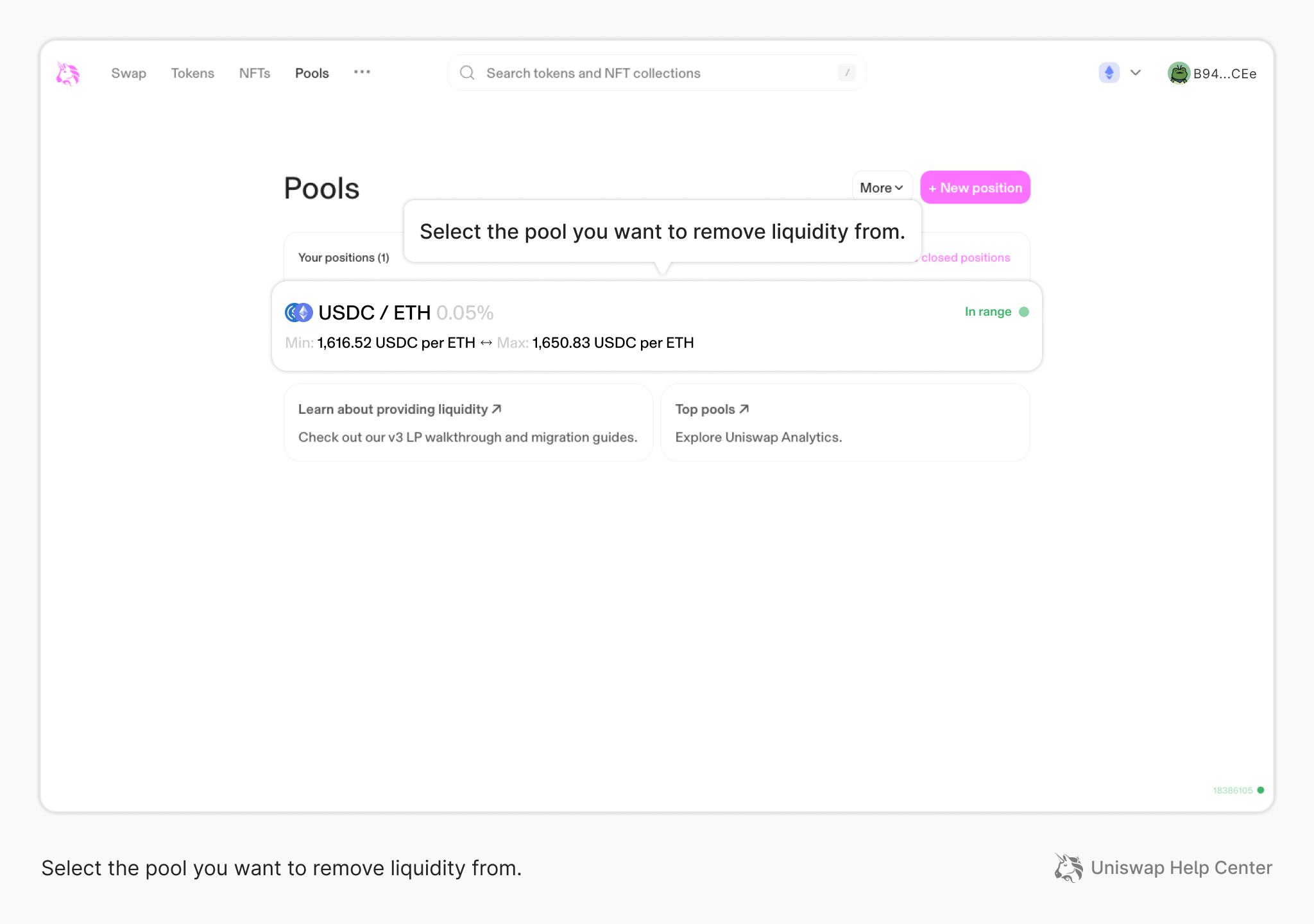Click the USDC/ETH token pair icon
This screenshot has width=1314, height=924.
(x=298, y=312)
